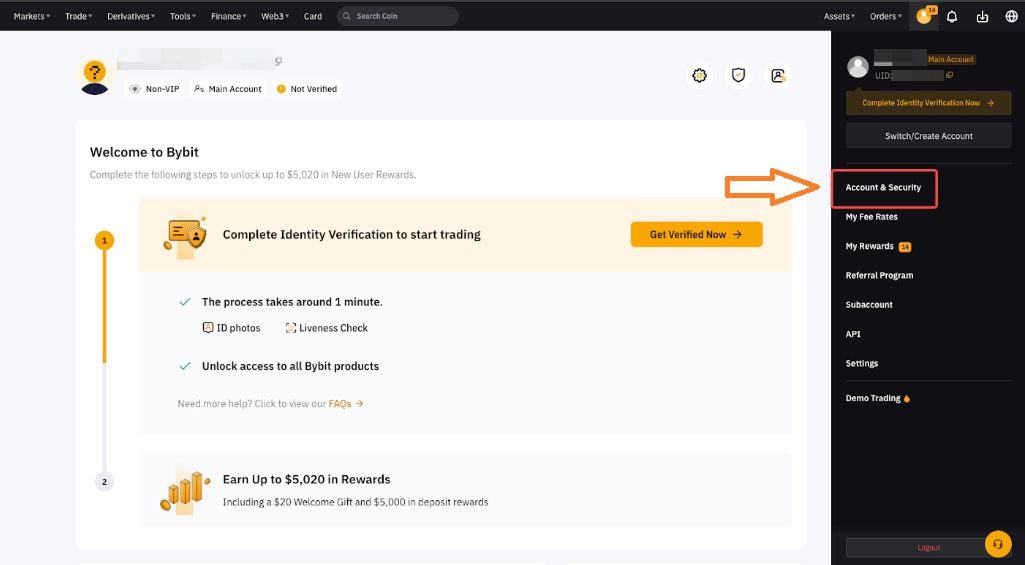Open Subaccount in sidebar
Viewport: 1025px width, 565px height.
(869, 305)
